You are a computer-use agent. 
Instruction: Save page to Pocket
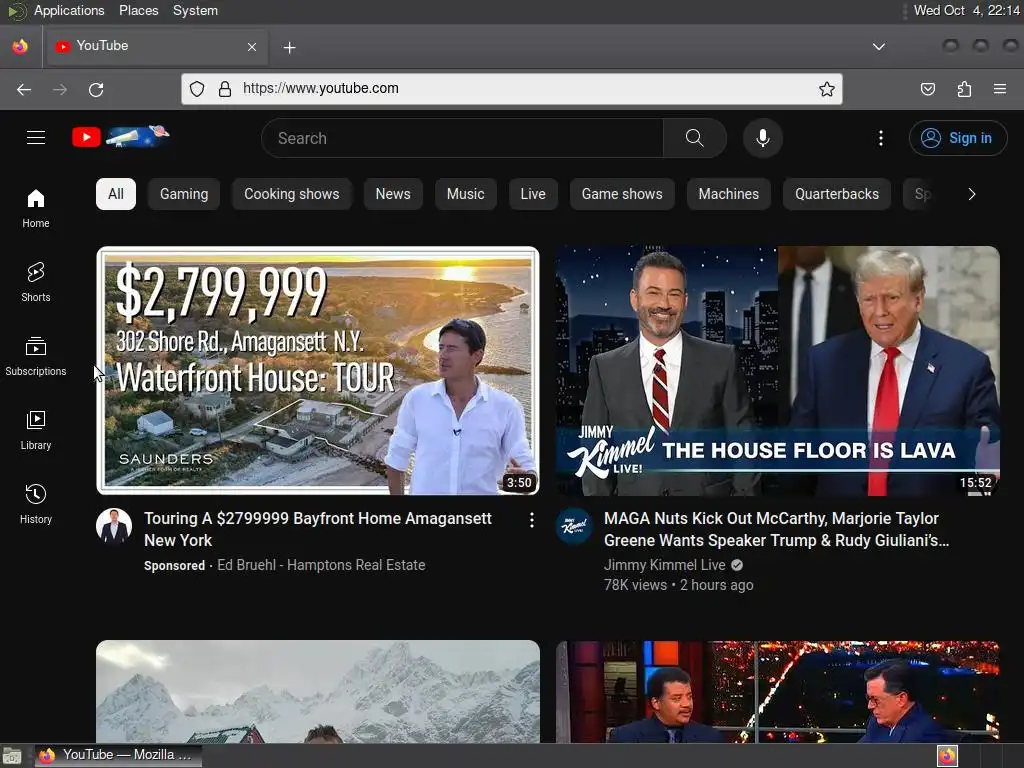pyautogui.click(x=927, y=89)
